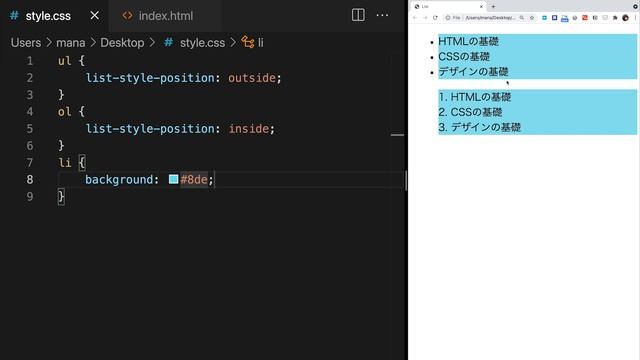The width and height of the screenshot is (640, 360).
Task: Open the style.css breadcrumb item
Action: pos(202,42)
